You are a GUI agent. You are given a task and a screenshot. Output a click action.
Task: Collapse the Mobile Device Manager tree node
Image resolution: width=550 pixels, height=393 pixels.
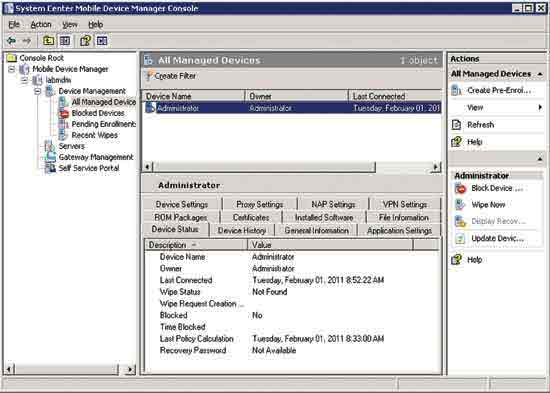(12, 69)
